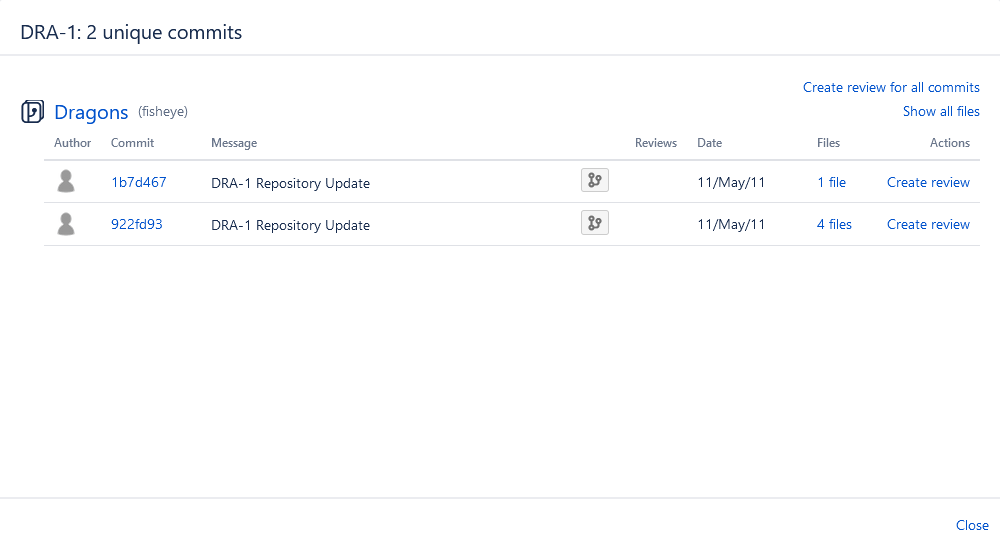Screen dimensions: 1000x546
Task: Open commit 922fd93
Action: 136,225
